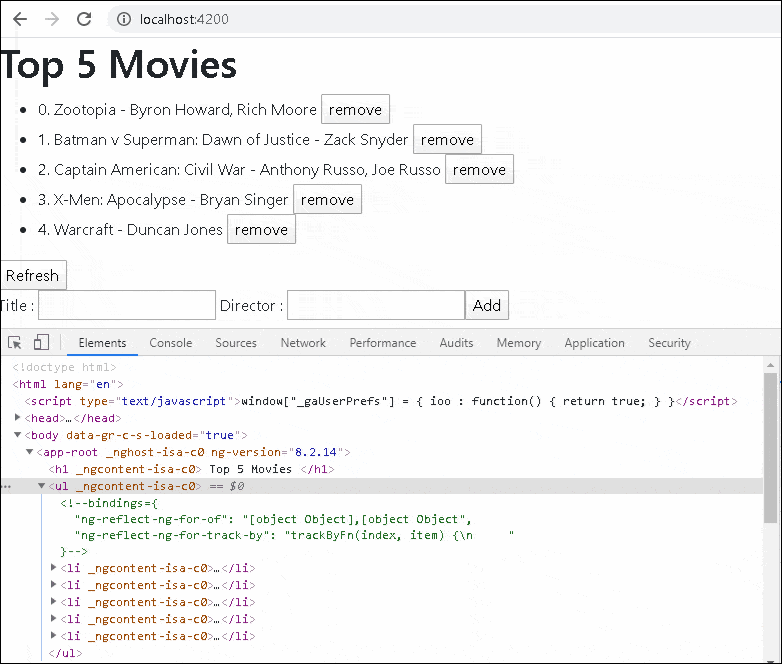This screenshot has width=782, height=664.
Task: Click the Director : label
Action: (251, 305)
